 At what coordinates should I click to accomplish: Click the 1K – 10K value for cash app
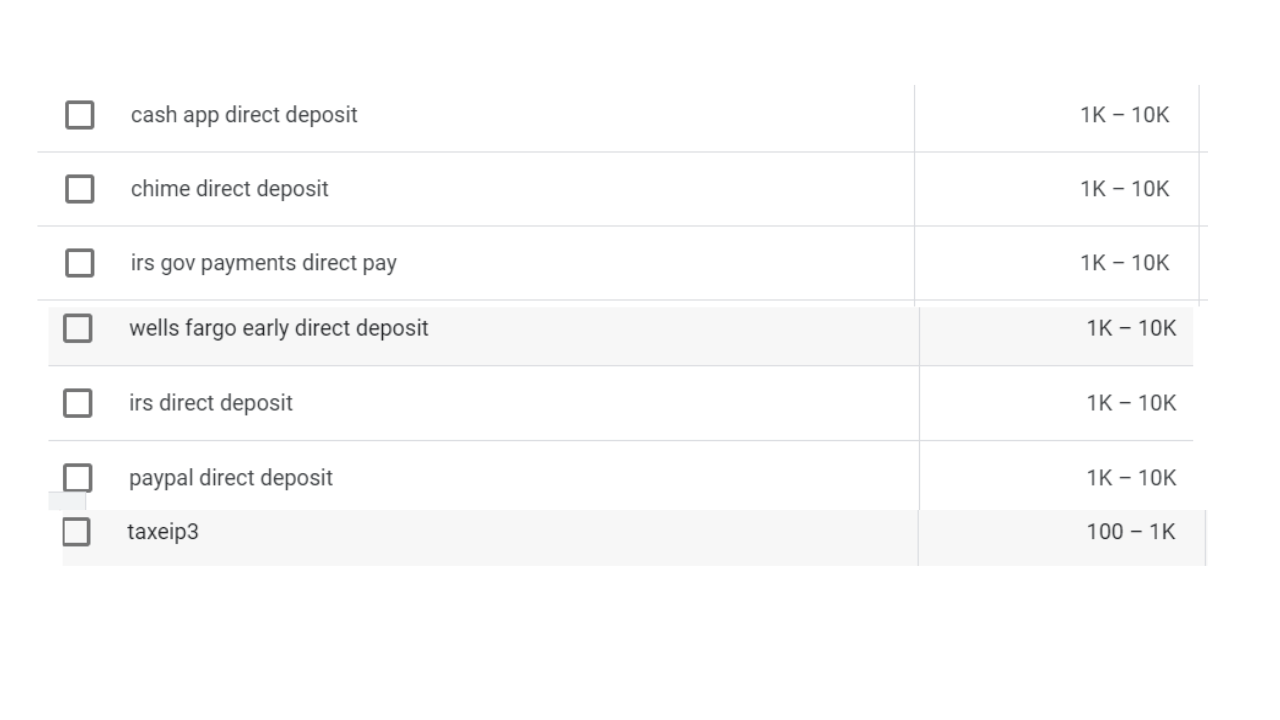tap(1124, 114)
